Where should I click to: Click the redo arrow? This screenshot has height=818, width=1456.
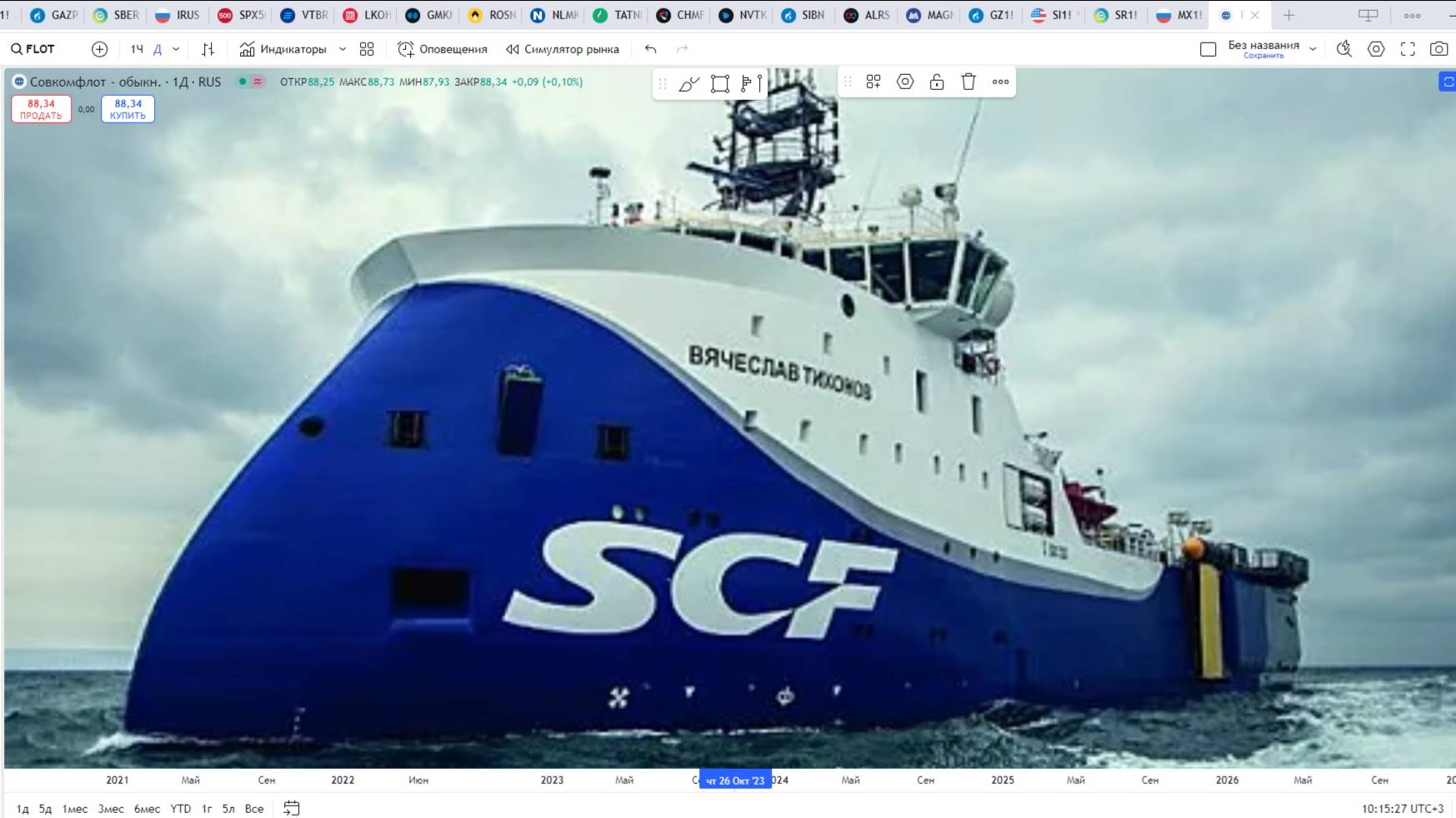tap(683, 49)
